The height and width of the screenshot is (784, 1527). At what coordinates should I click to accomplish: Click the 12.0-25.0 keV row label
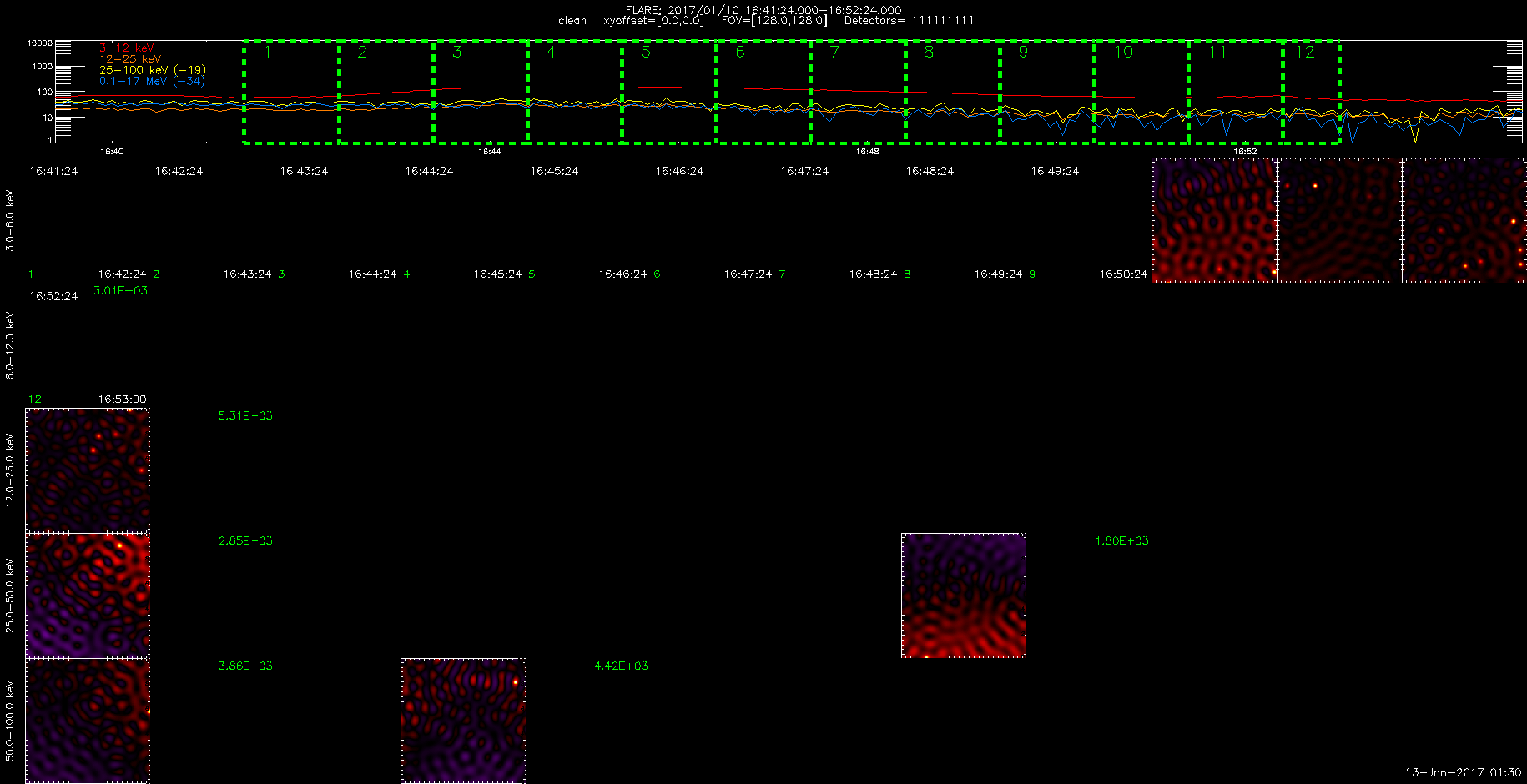point(10,470)
